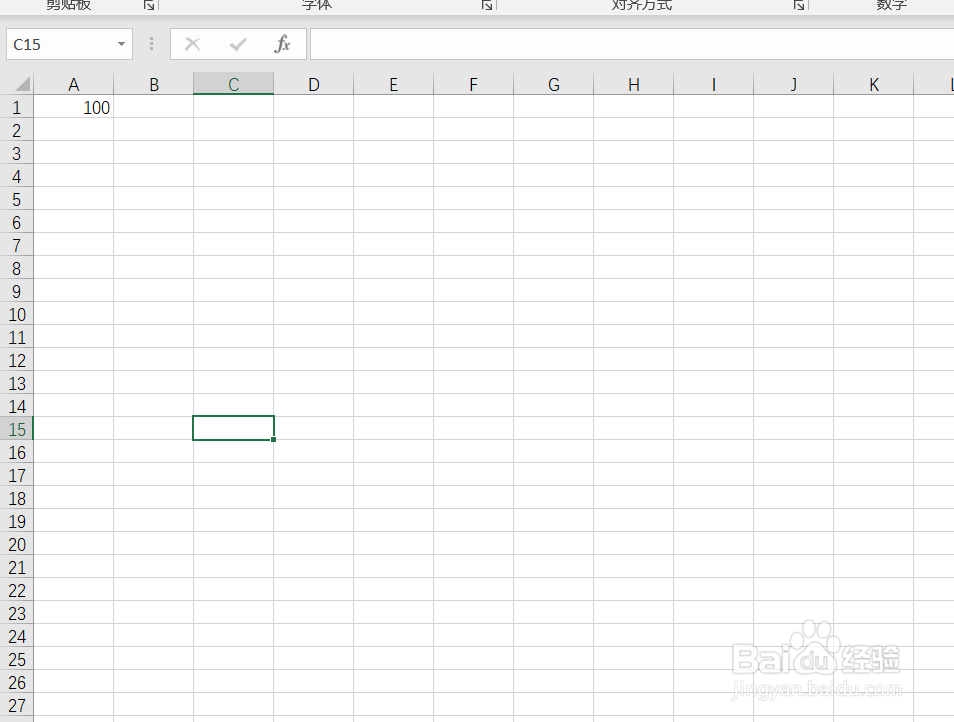Click the fill handle of cell C15
This screenshot has width=954, height=722.
tap(273, 439)
